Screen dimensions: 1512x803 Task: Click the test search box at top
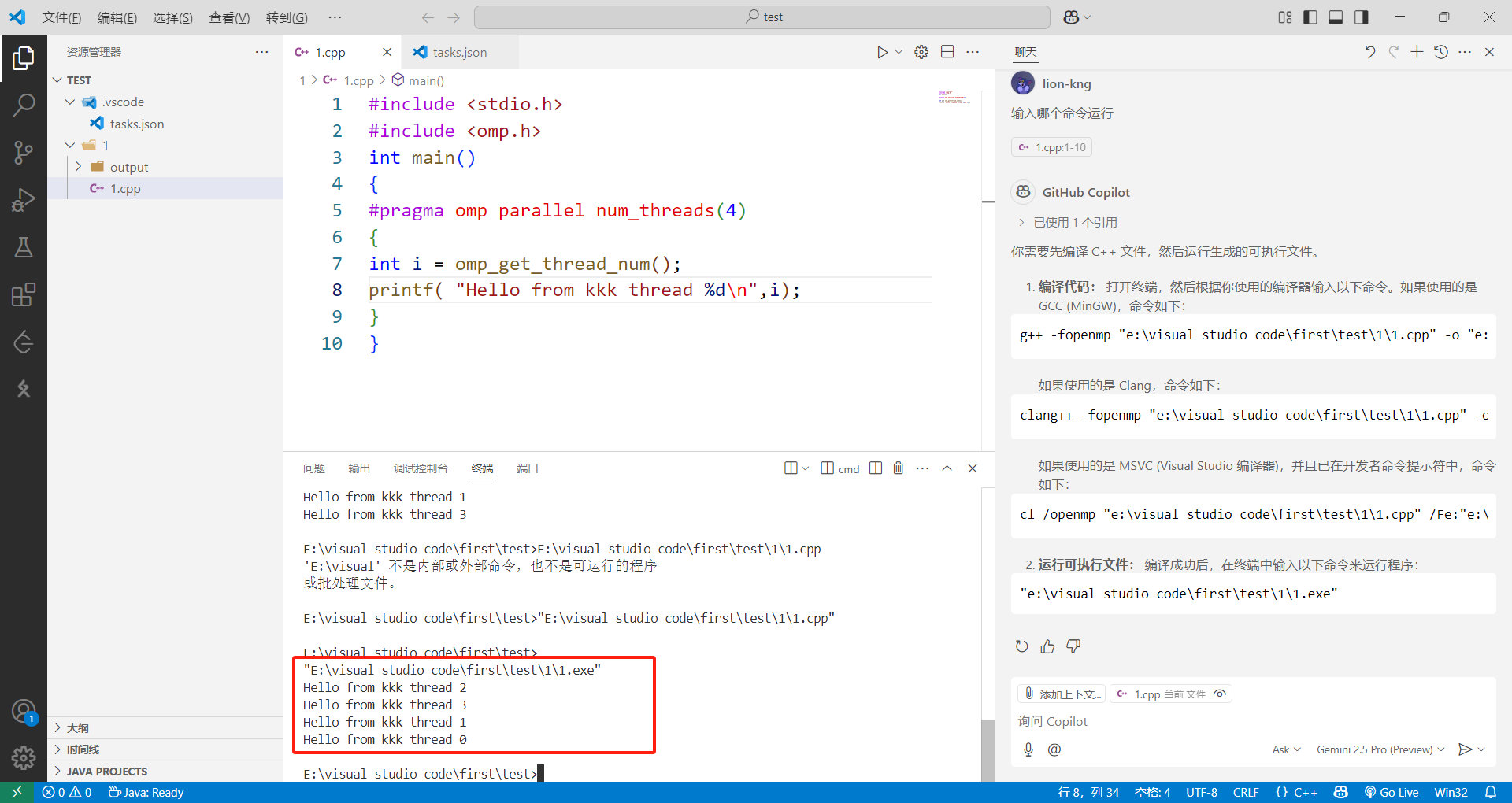pos(761,17)
